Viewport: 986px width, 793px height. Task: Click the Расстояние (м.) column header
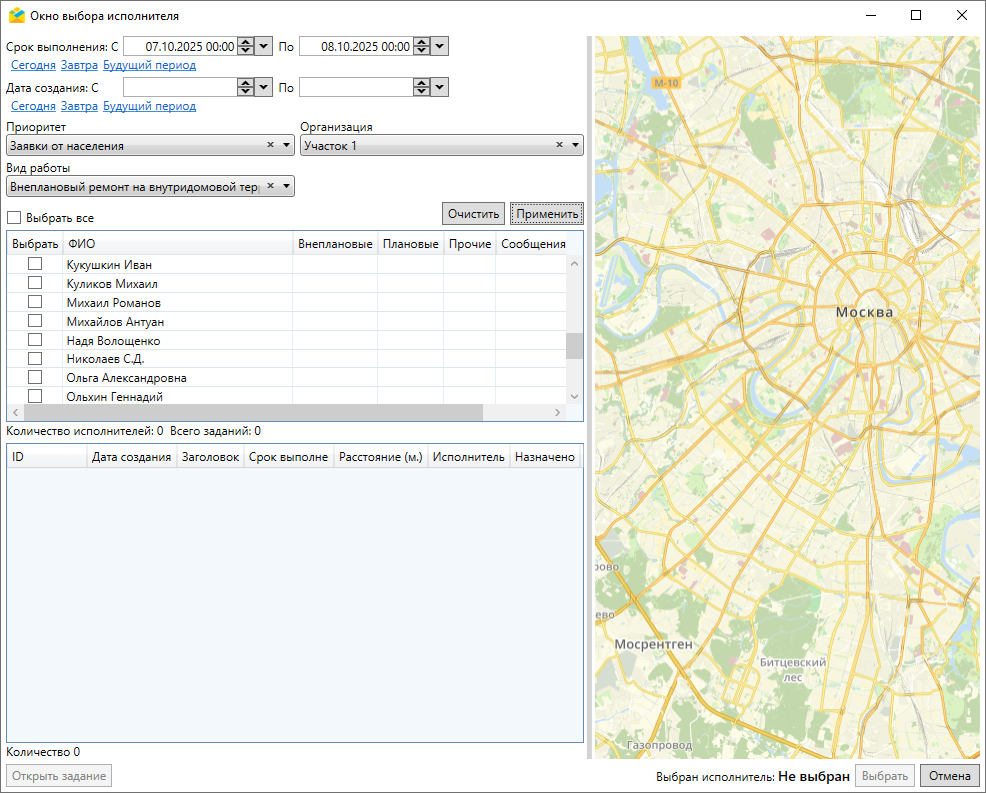point(380,457)
